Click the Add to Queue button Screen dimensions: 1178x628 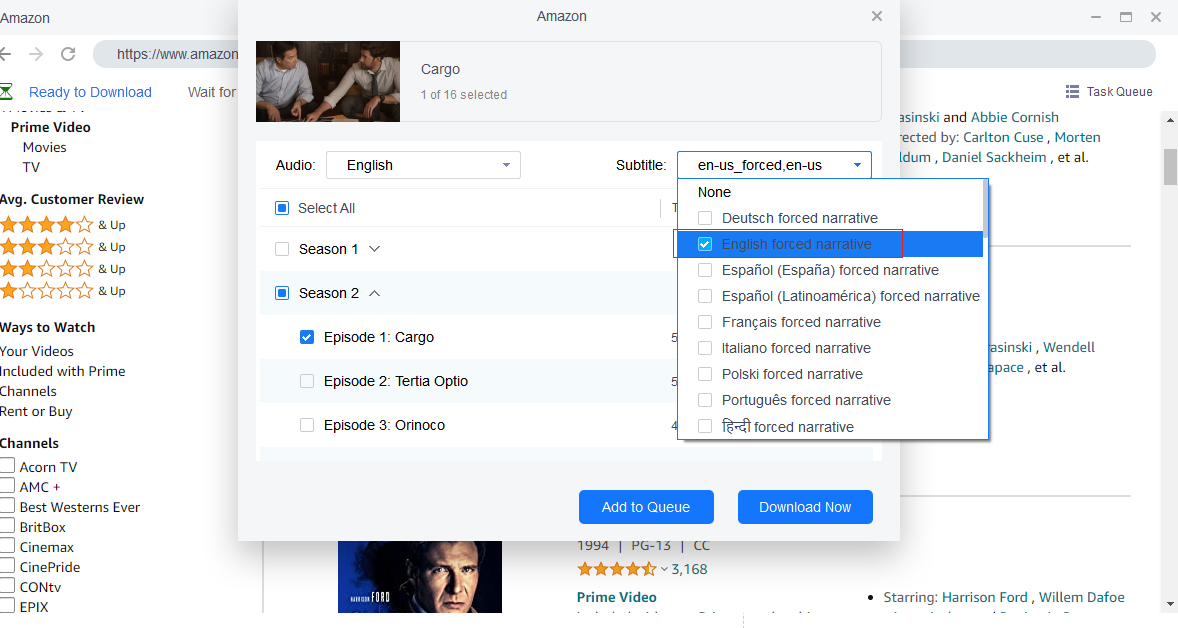point(646,507)
